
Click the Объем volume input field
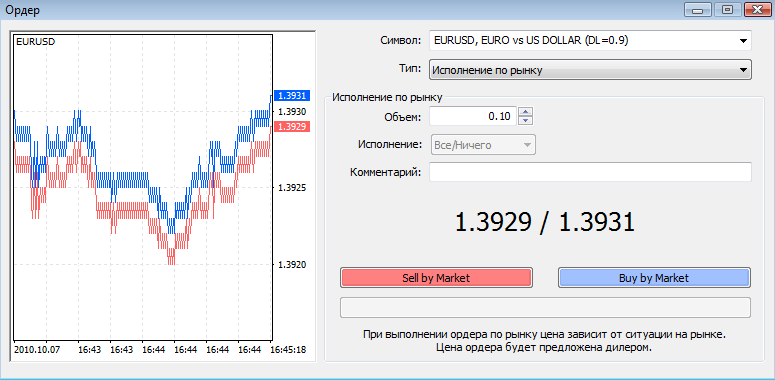[473, 117]
